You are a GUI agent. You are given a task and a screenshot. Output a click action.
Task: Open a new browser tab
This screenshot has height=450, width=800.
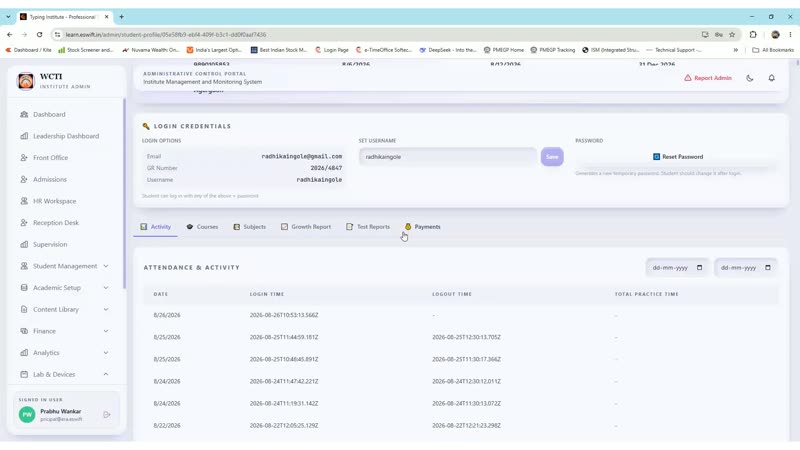click(121, 17)
